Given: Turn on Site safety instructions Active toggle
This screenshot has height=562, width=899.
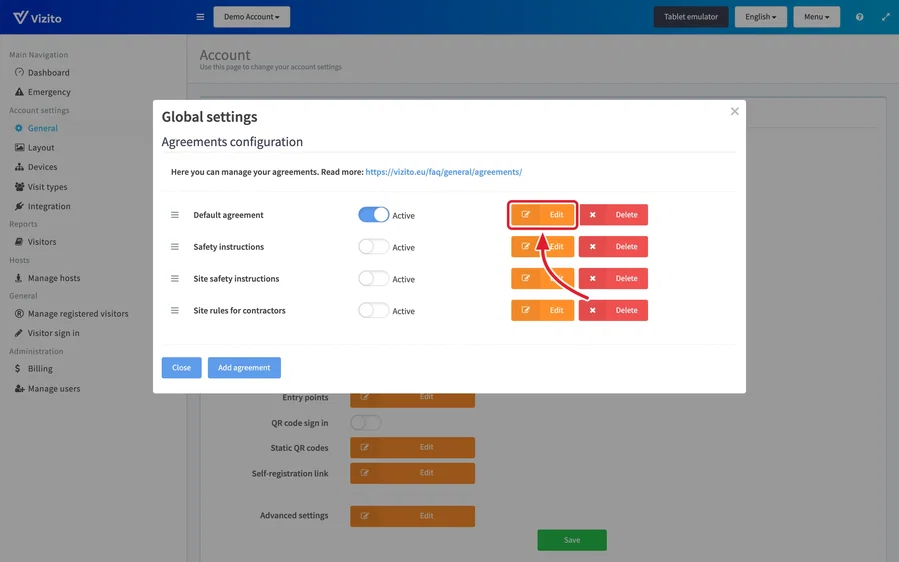Looking at the screenshot, I should point(373,279).
